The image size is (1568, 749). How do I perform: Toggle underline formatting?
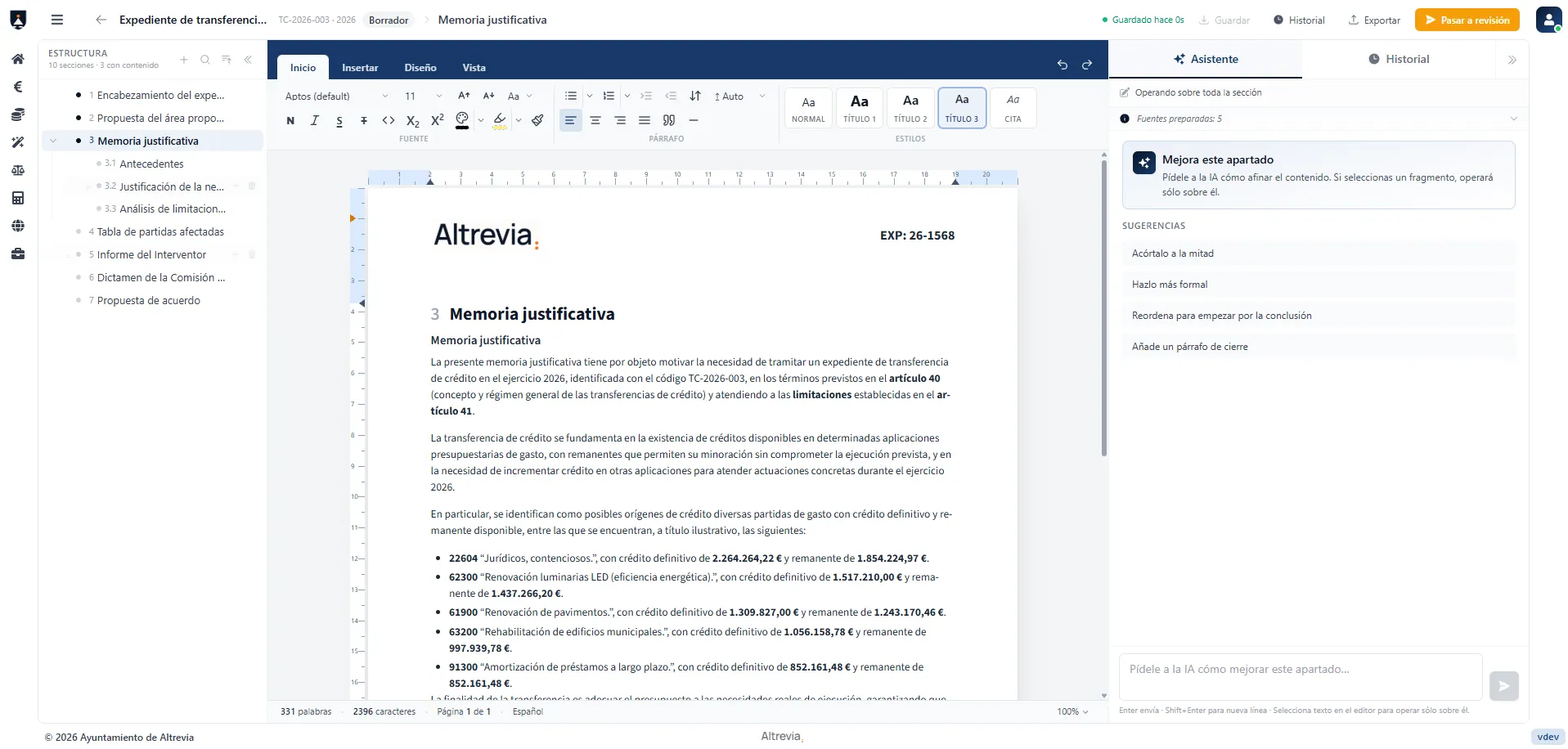pos(339,120)
